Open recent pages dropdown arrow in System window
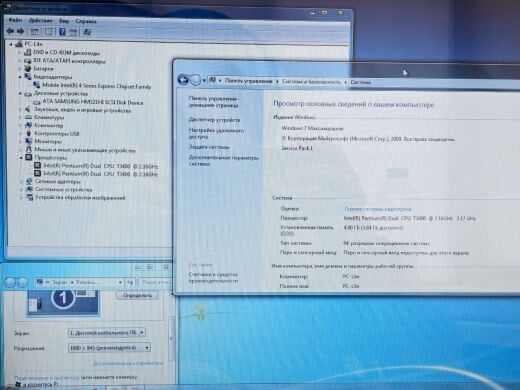Screen dimensions: 520x390 204,81
